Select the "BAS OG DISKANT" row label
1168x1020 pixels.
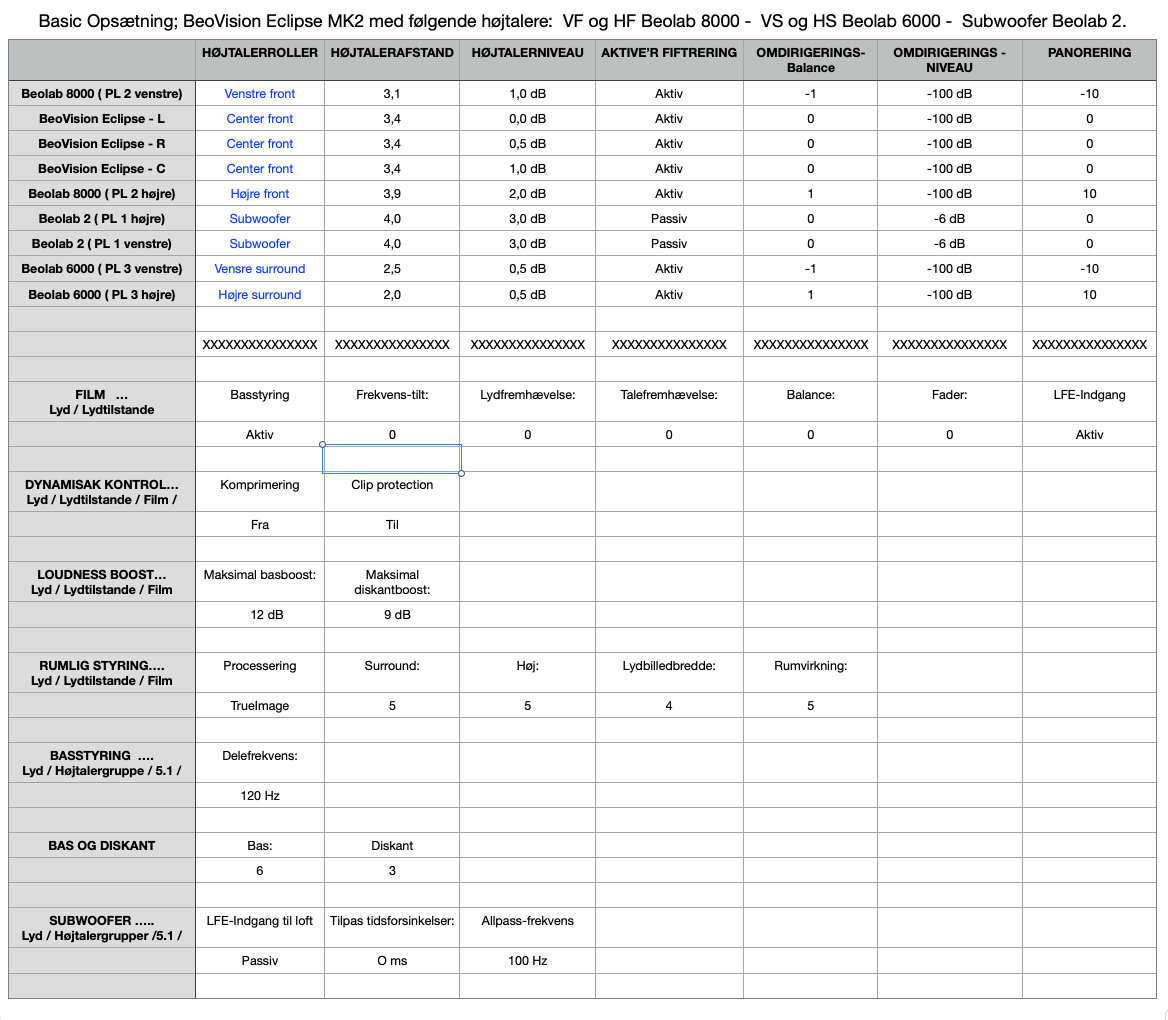102,846
